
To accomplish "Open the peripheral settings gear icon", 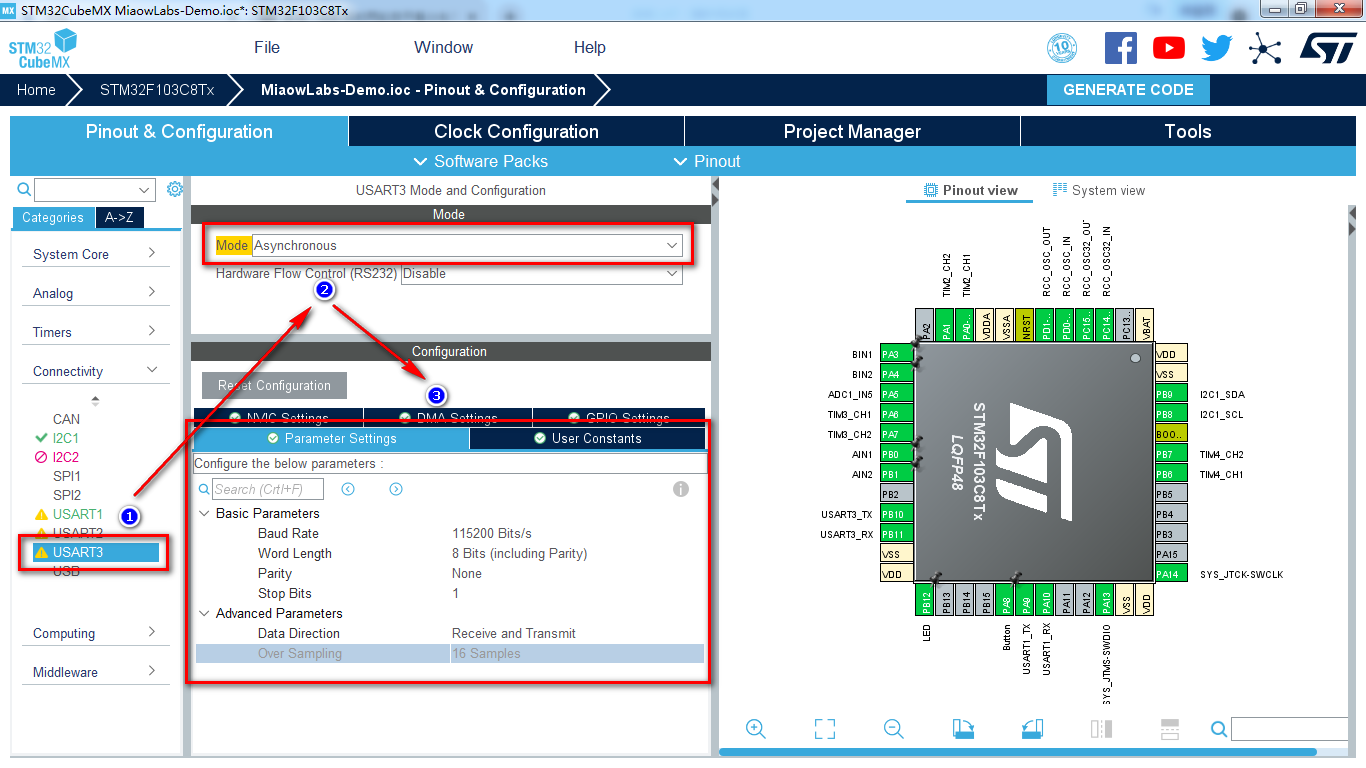I will click(x=175, y=189).
